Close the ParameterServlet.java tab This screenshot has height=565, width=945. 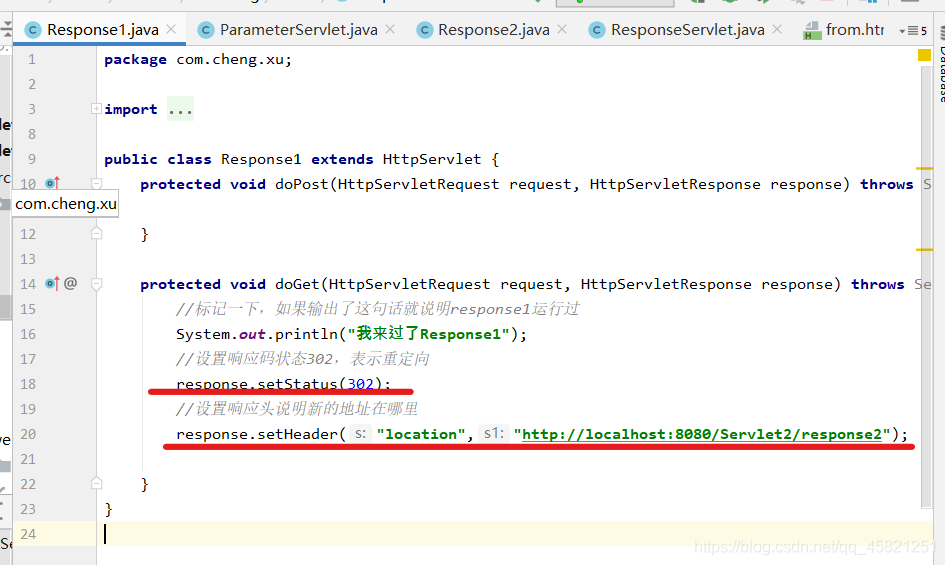click(x=390, y=29)
